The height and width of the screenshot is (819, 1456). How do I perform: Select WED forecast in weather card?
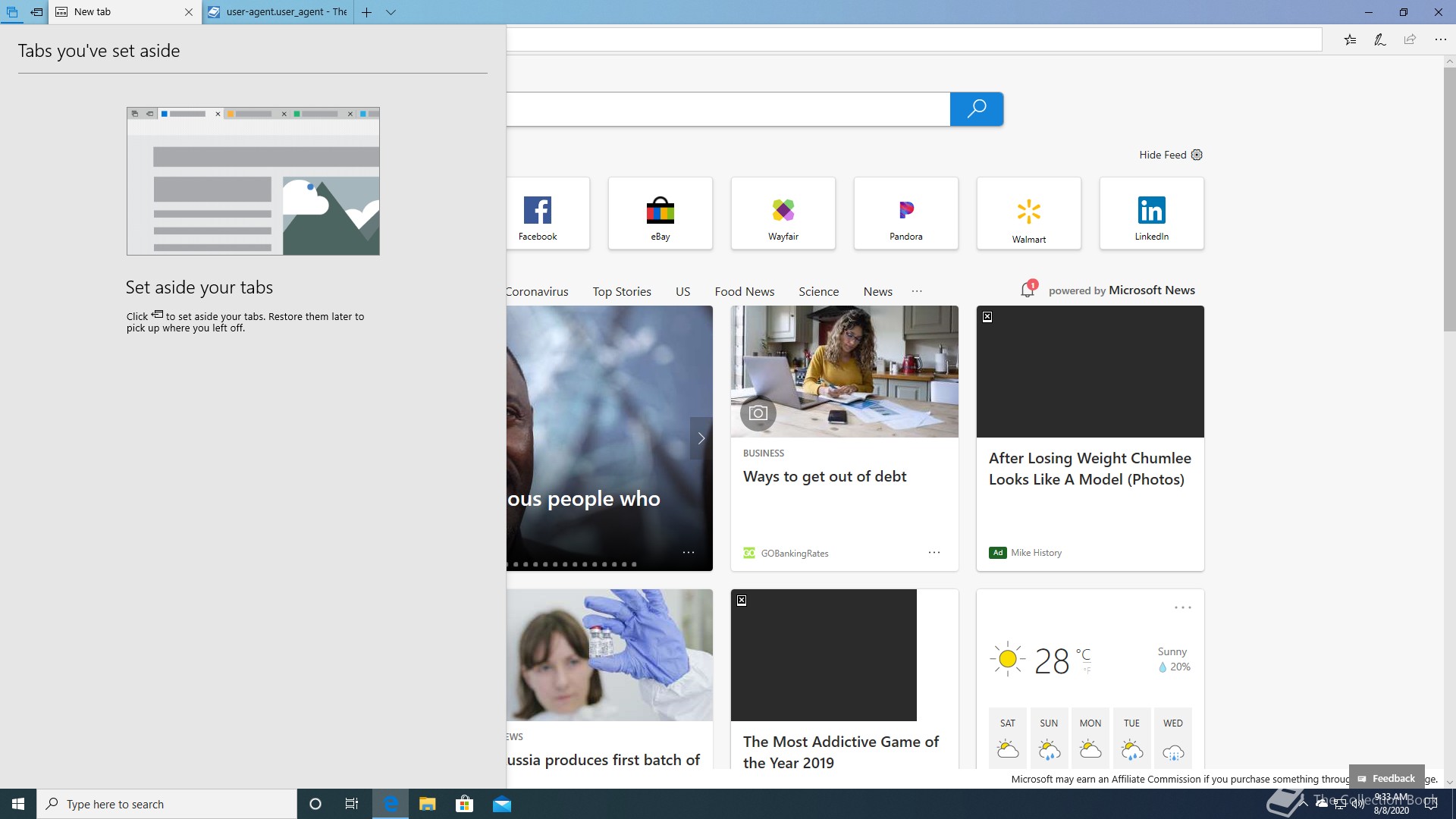1172,736
